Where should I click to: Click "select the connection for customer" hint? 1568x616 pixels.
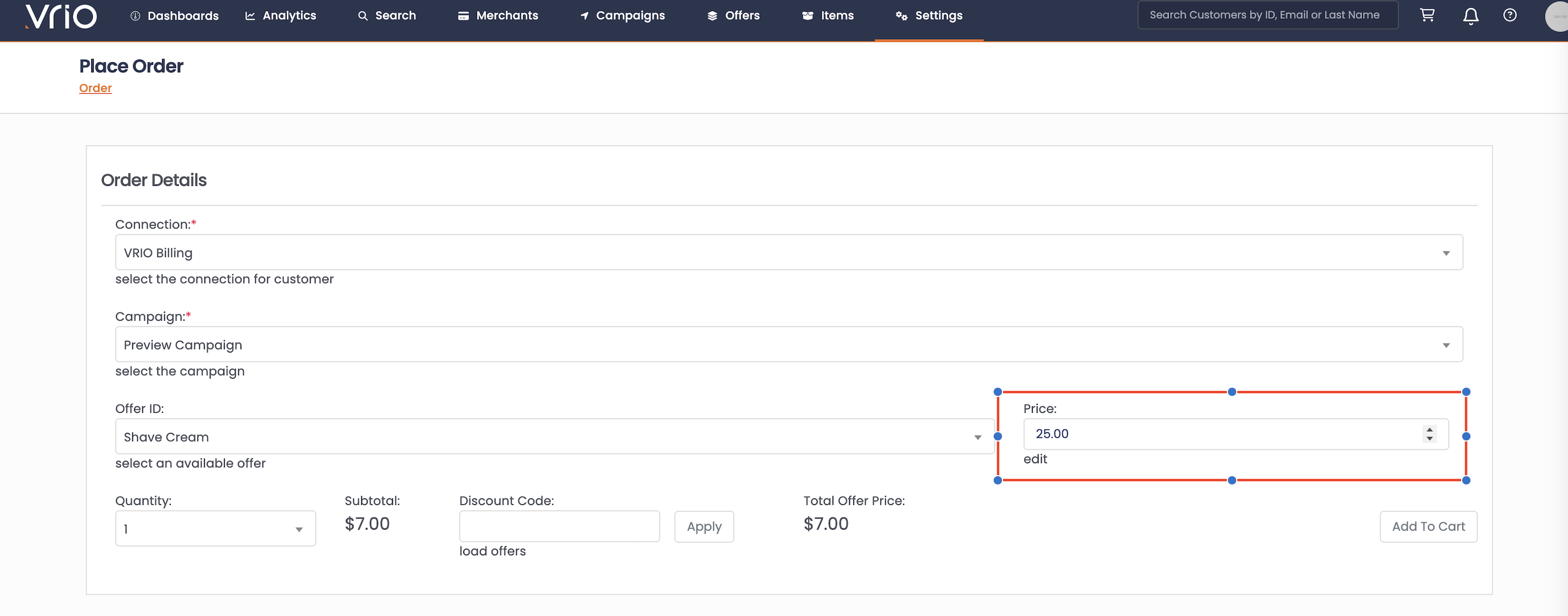(225, 279)
